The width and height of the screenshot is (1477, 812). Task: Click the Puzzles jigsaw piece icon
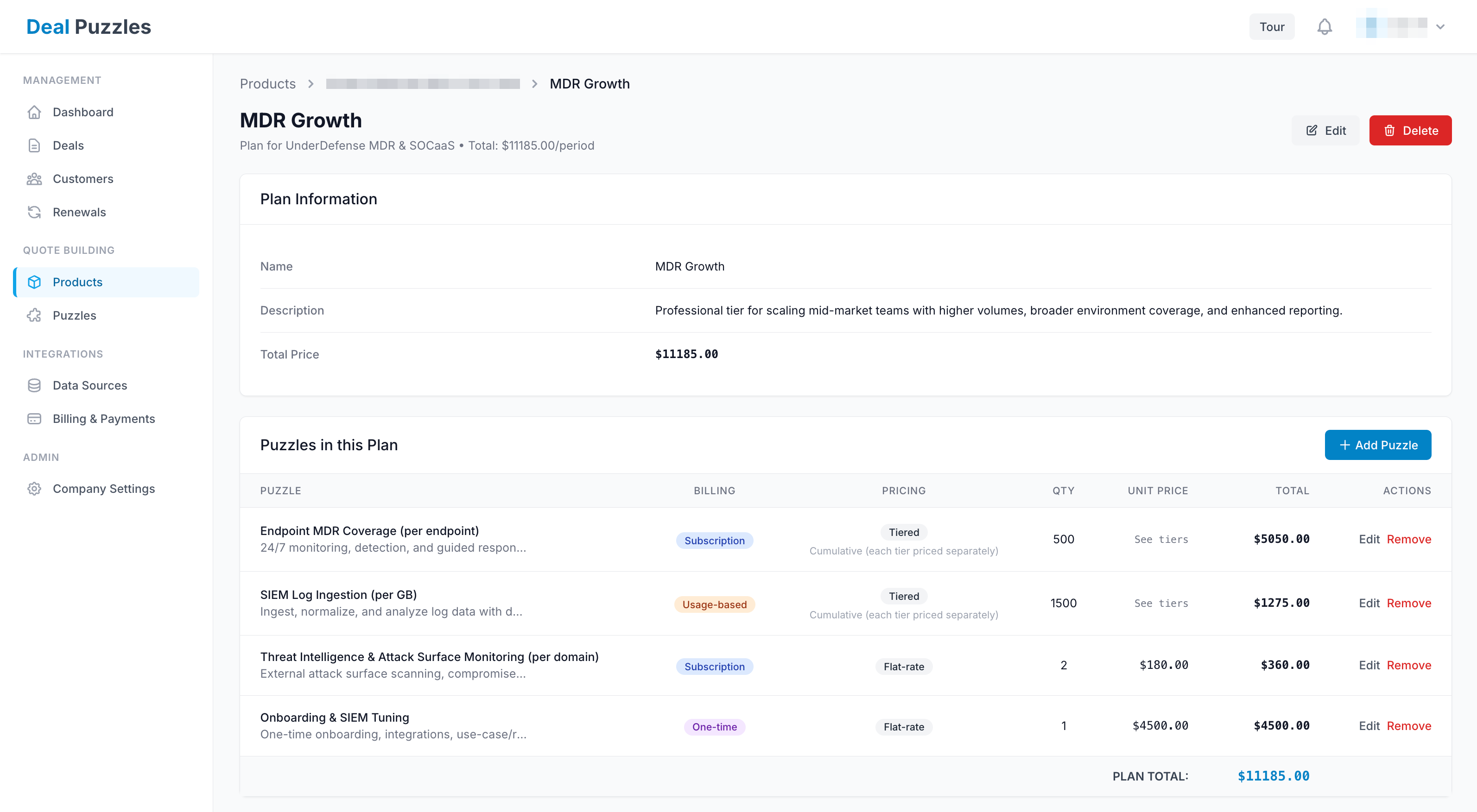click(34, 315)
